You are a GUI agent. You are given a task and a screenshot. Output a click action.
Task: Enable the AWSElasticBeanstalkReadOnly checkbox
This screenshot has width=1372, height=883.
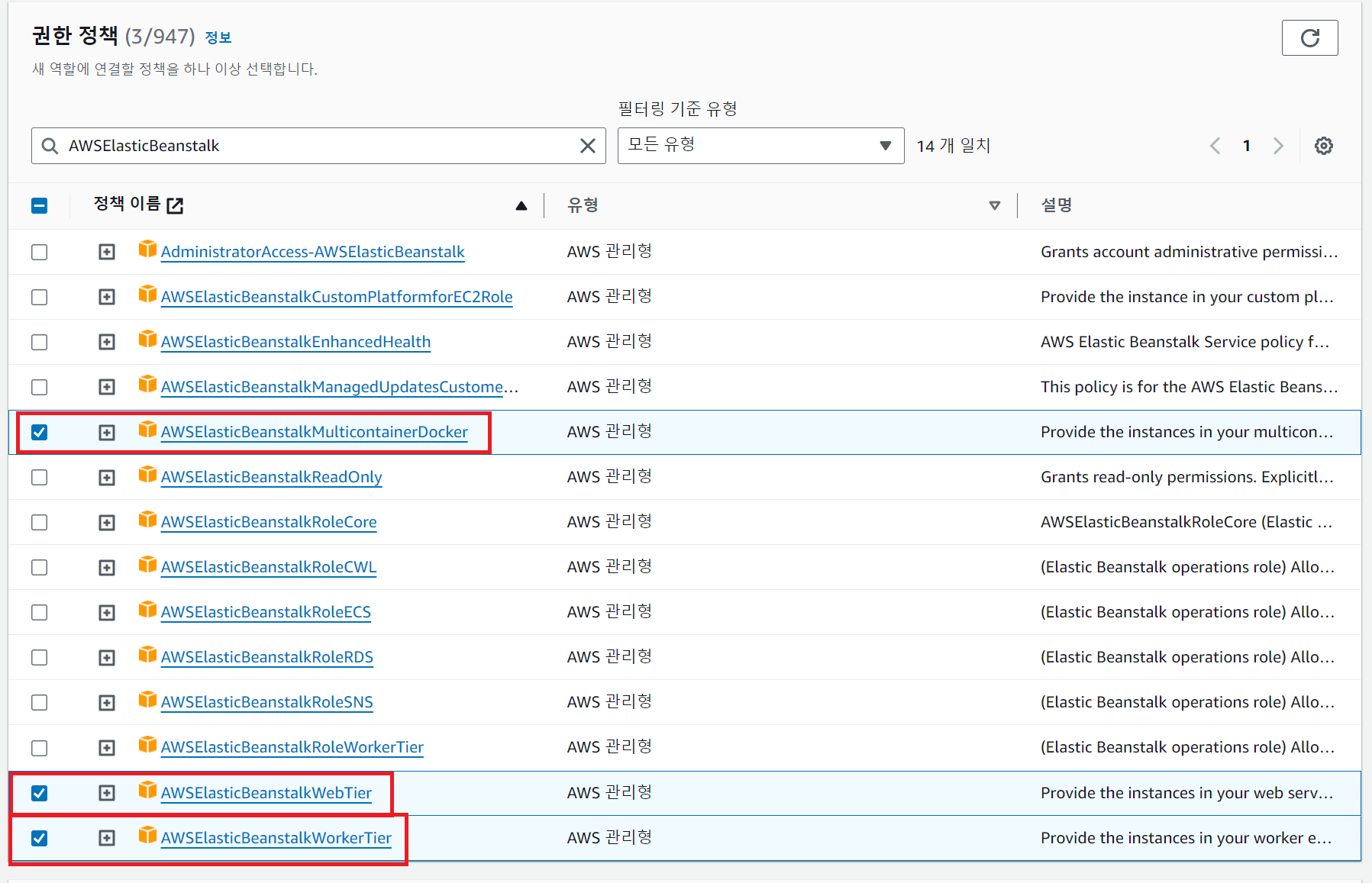[39, 477]
